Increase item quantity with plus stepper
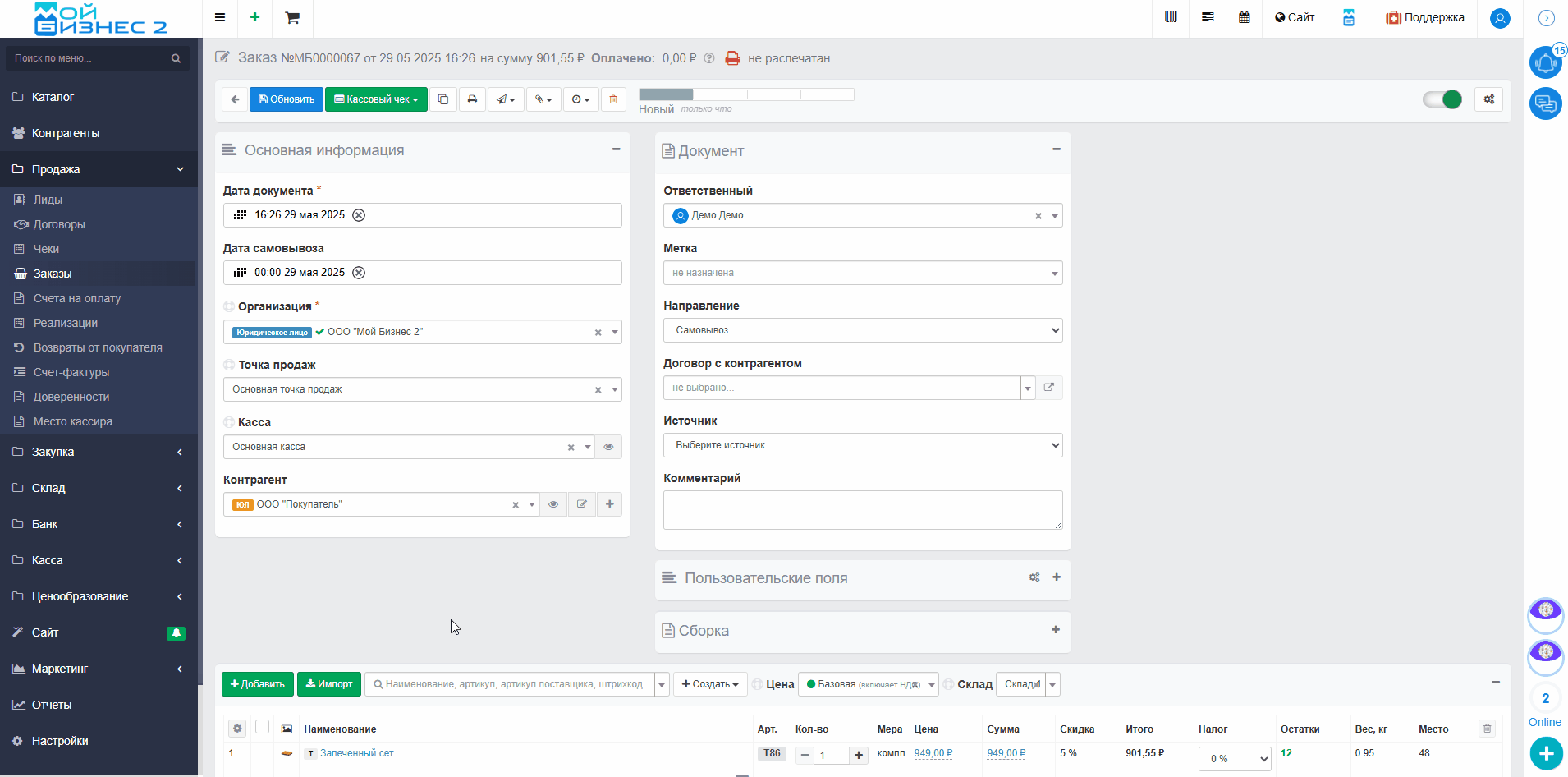 [x=859, y=756]
